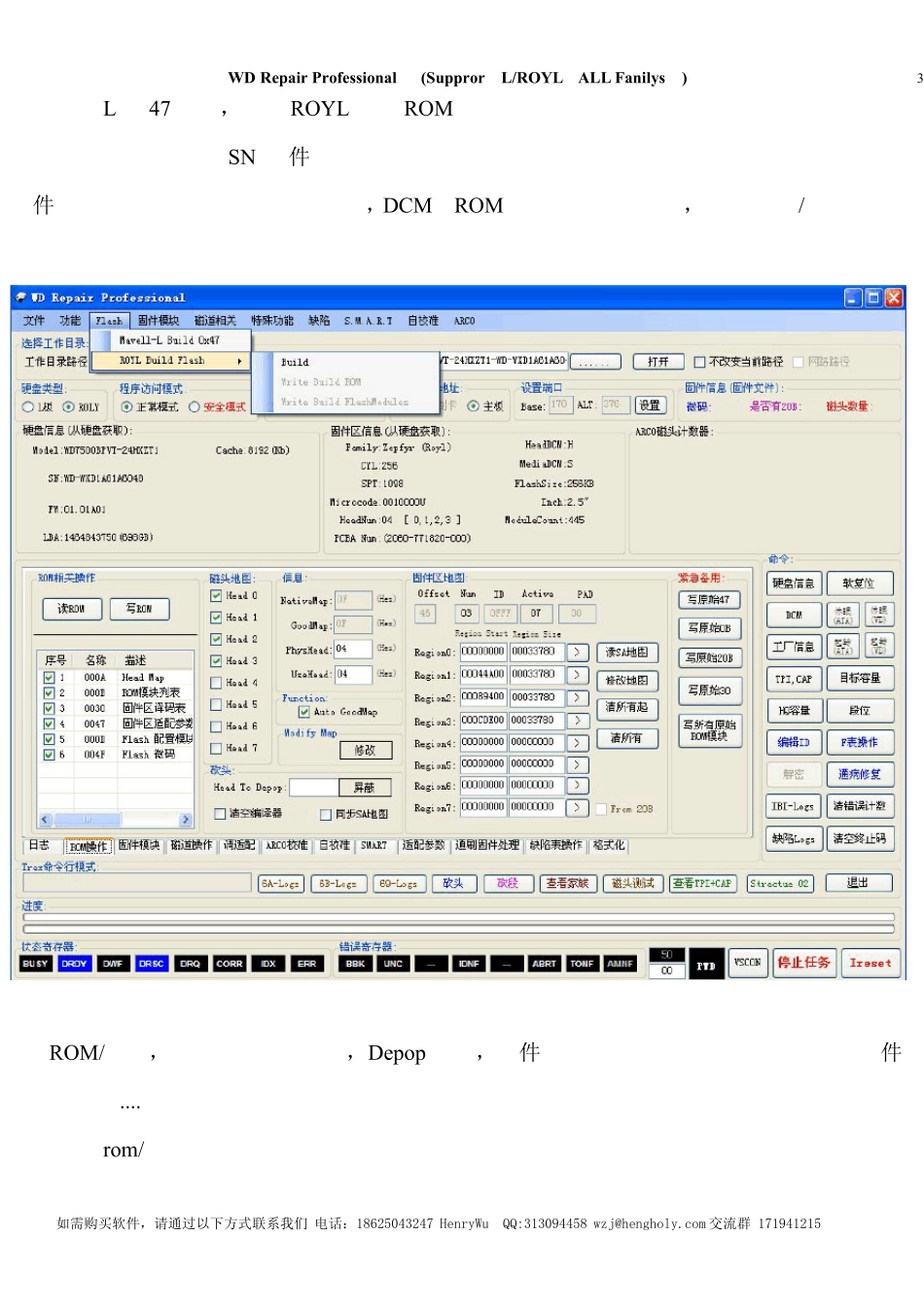This screenshot has height=1307, width=924.
Task: Toggle the Auto GoodMap checkbox
Action: (304, 712)
